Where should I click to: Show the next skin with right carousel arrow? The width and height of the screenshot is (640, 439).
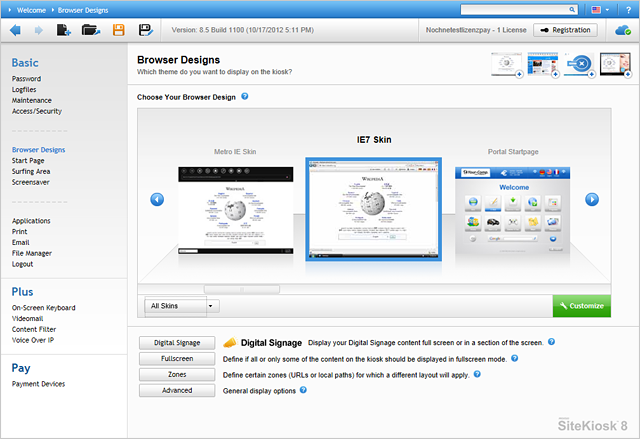coord(592,199)
